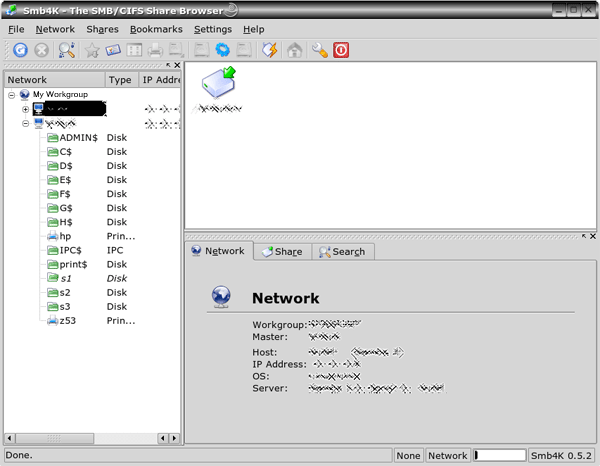
Task: Click the grey Abort toolbar icon
Action: (41, 50)
